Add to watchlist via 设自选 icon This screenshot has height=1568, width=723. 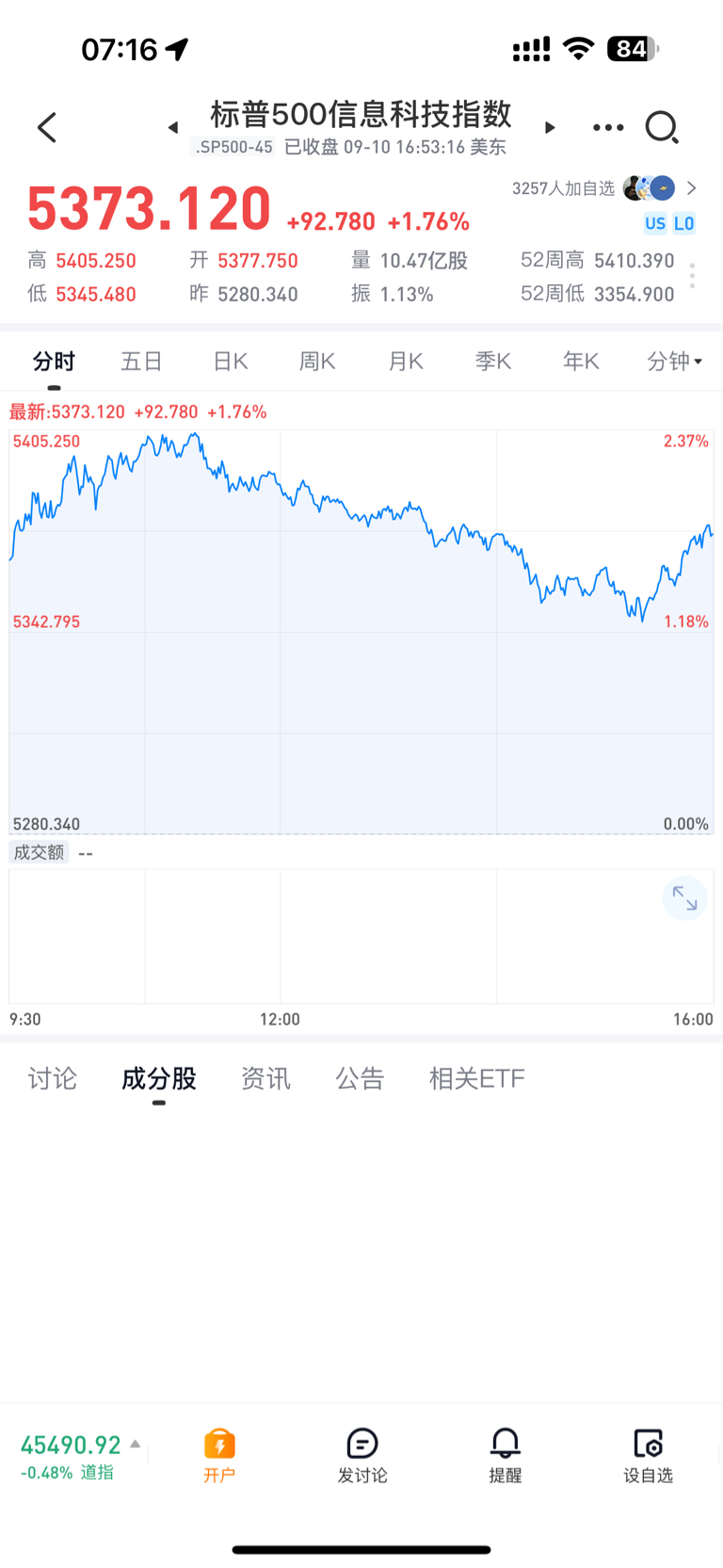click(x=649, y=1456)
